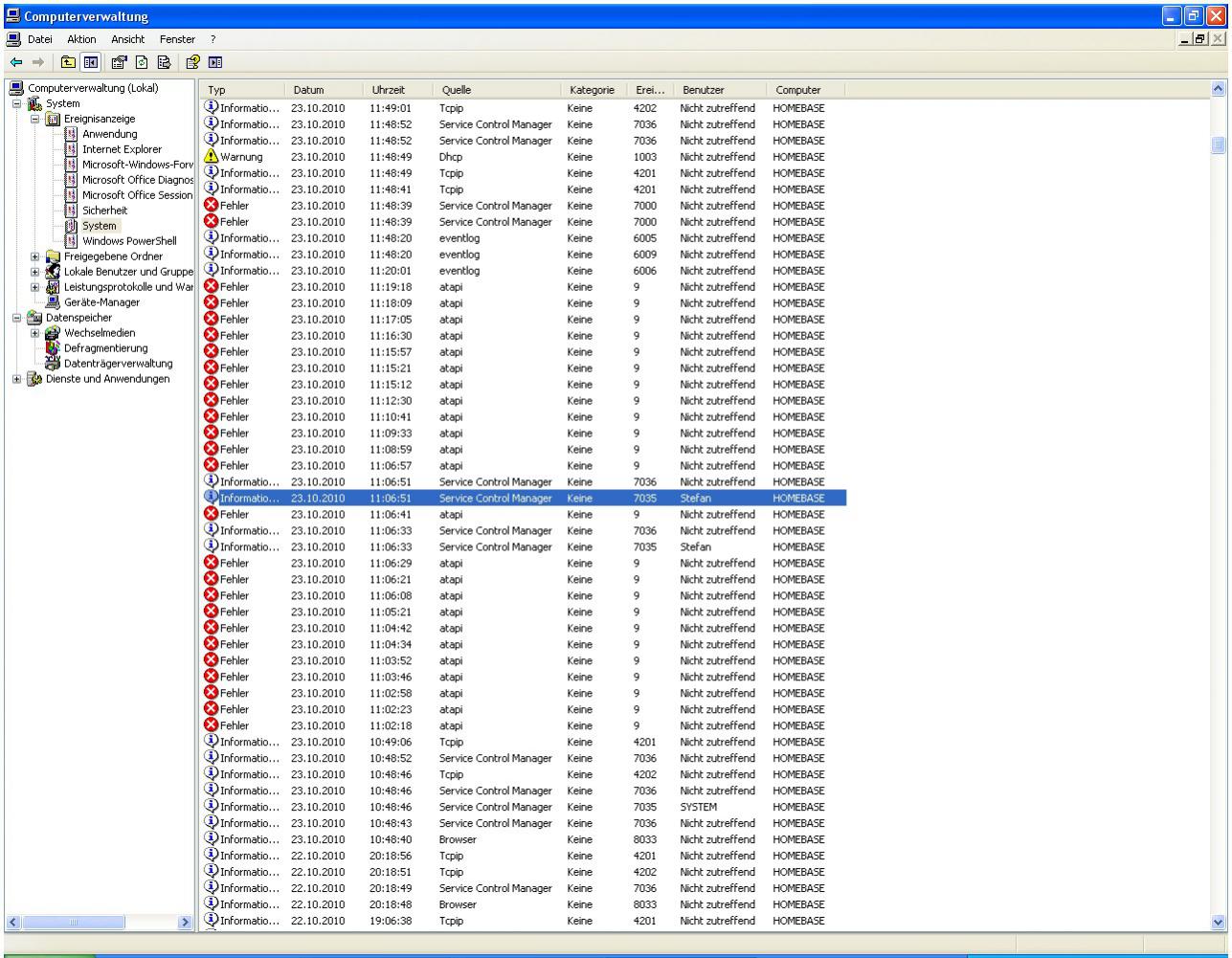Screen dimensions: 1232x958
Task: Click the info icon of the 11:49:01 Tcpip event
Action: [212, 107]
